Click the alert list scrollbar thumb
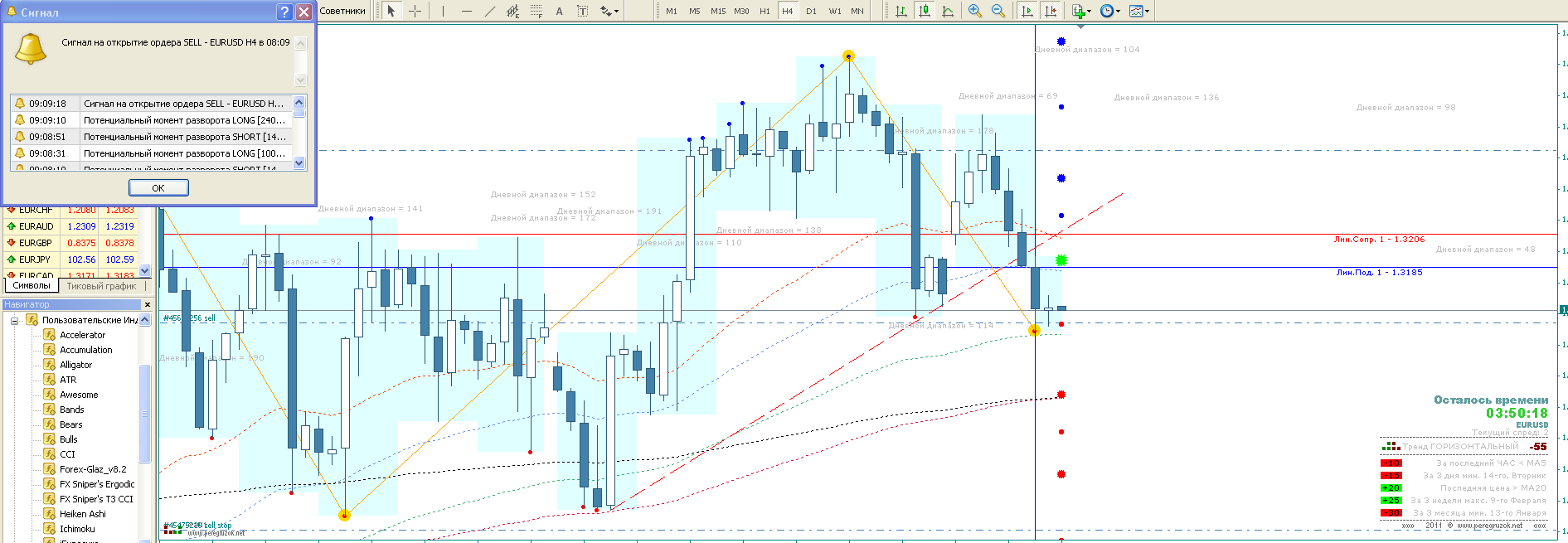 point(299,114)
